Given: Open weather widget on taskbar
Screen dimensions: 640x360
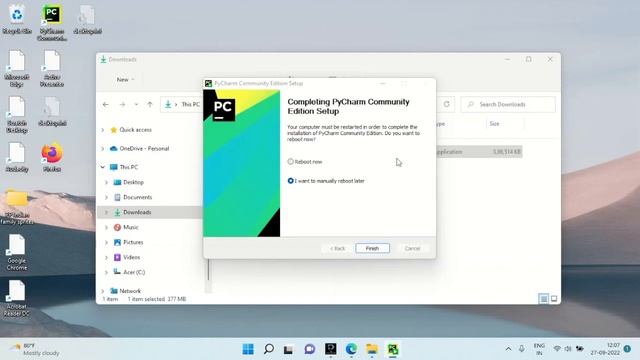Looking at the screenshot, I should pos(35,349).
